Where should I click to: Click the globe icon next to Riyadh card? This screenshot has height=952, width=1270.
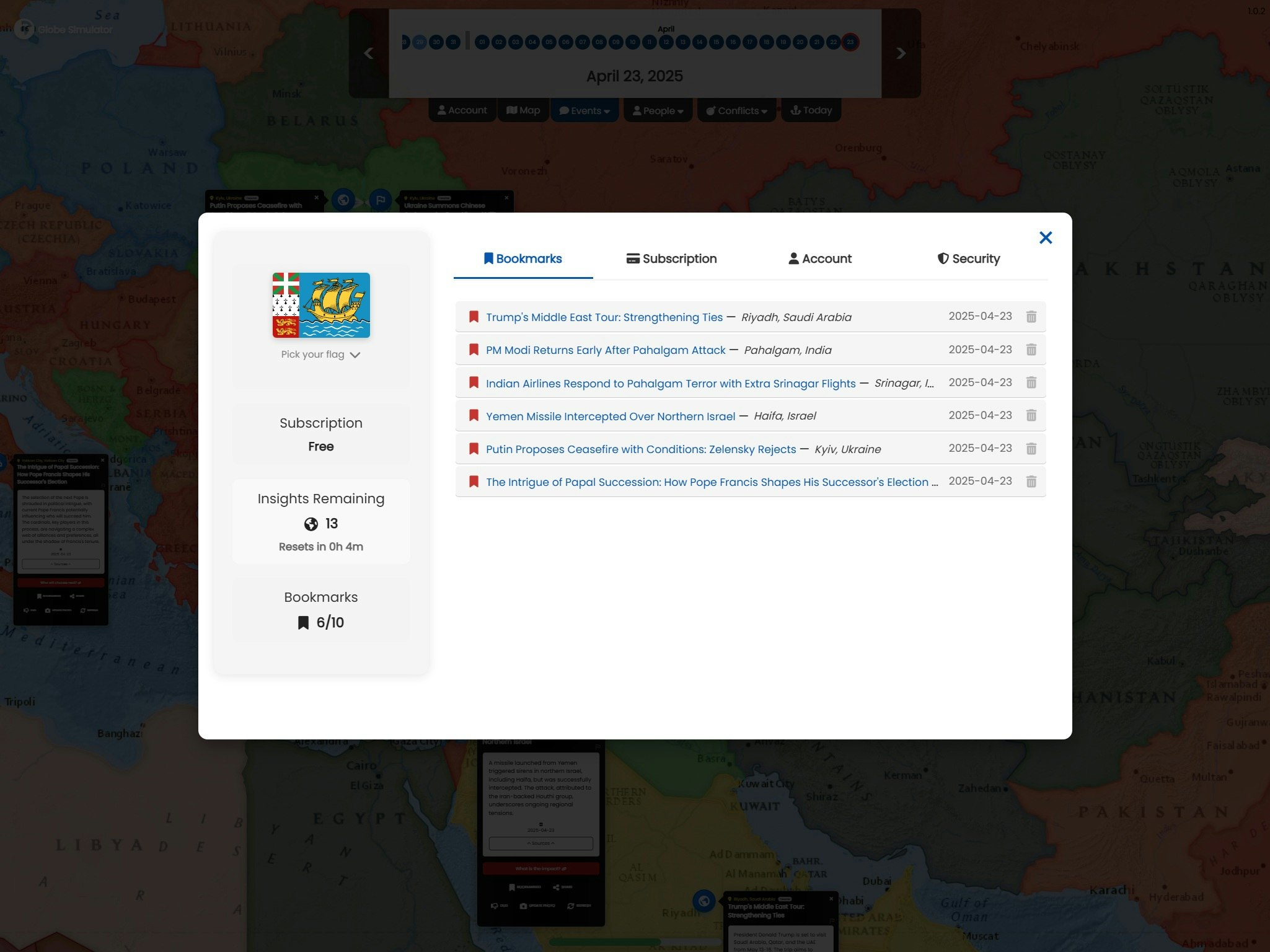click(x=703, y=901)
